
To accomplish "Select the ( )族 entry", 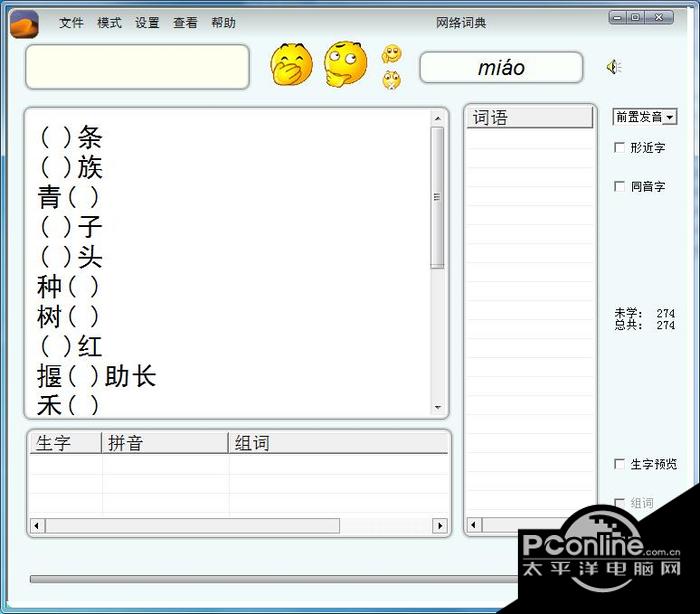I will coord(71,167).
